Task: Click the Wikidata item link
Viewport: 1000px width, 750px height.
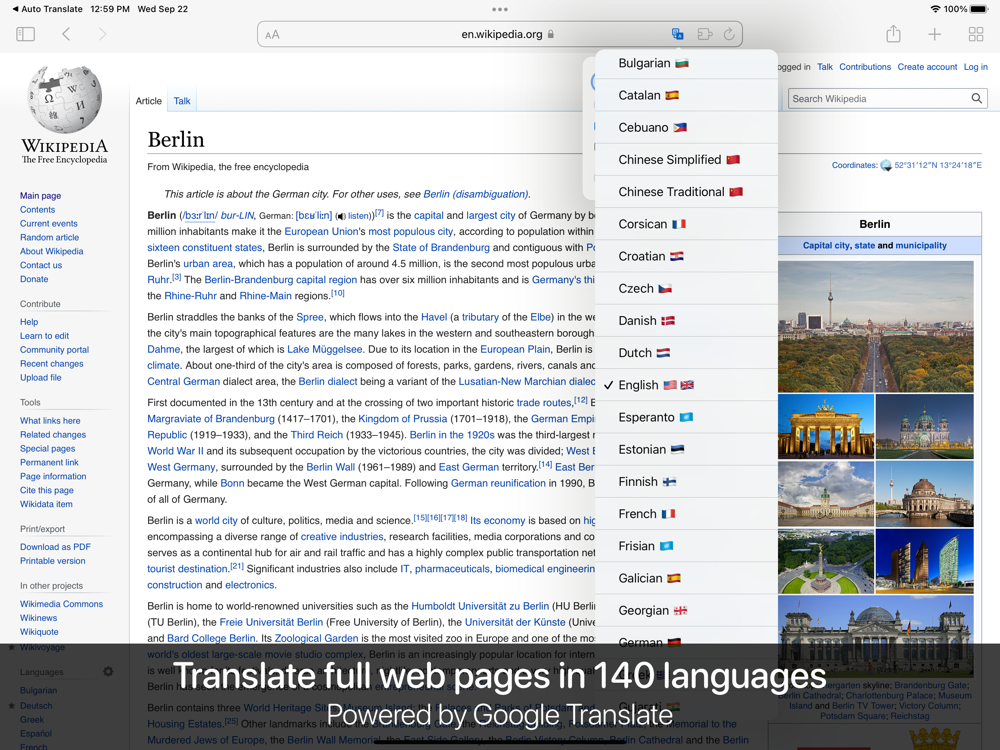Action: point(46,504)
